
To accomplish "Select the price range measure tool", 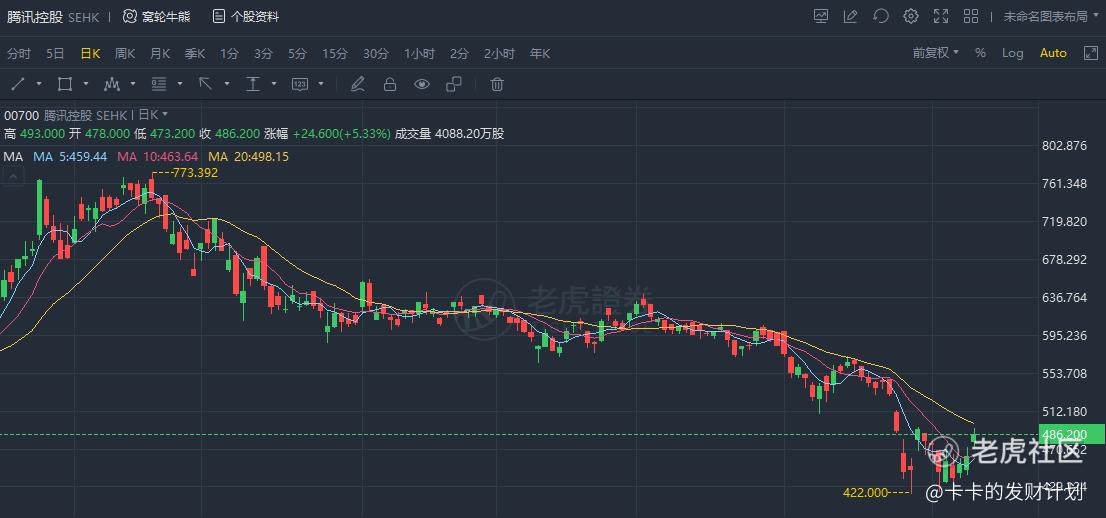I will click(x=253, y=85).
